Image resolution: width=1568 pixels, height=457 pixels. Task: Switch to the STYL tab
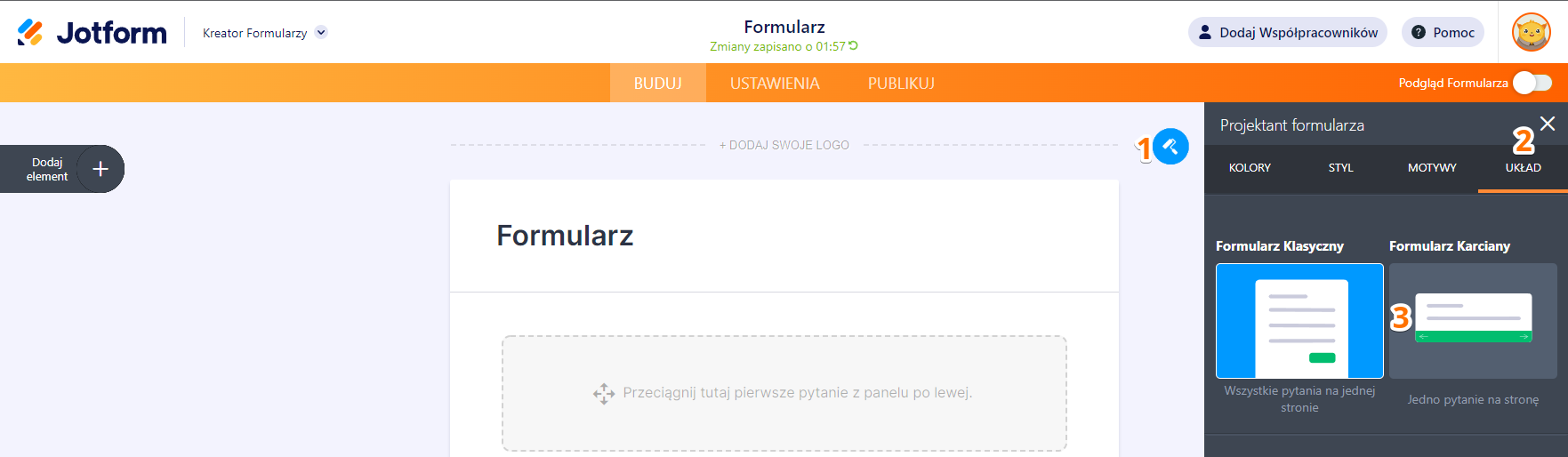[1340, 168]
